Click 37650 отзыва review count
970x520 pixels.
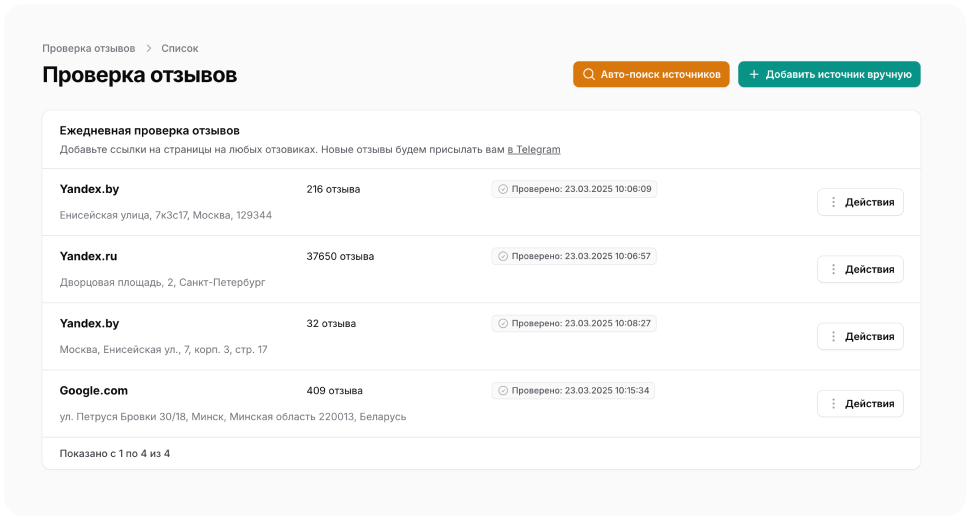pyautogui.click(x=340, y=256)
